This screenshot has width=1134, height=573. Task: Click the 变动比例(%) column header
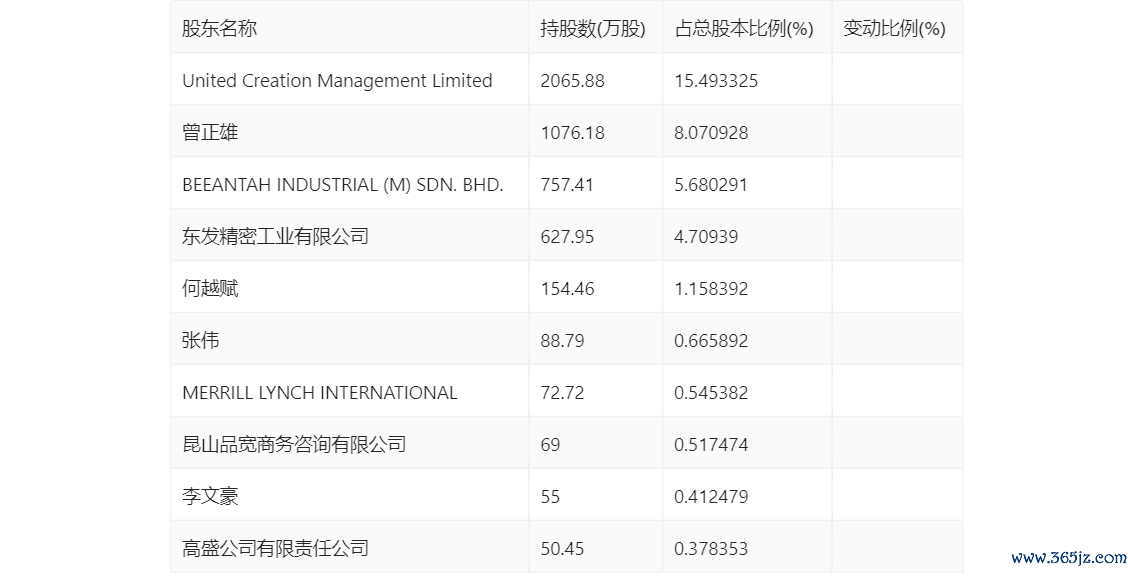coord(894,29)
